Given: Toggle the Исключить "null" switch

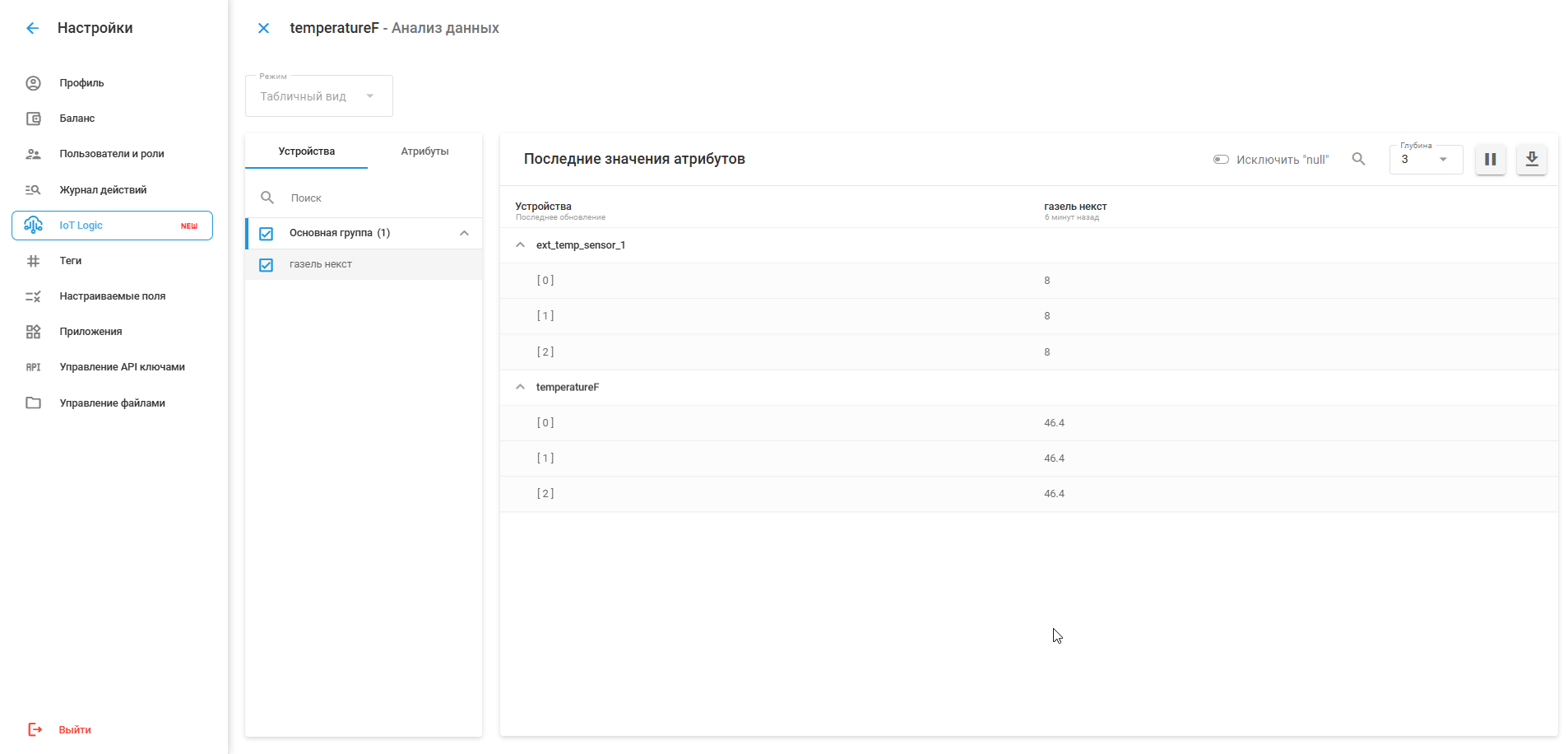Looking at the screenshot, I should pos(1221,160).
